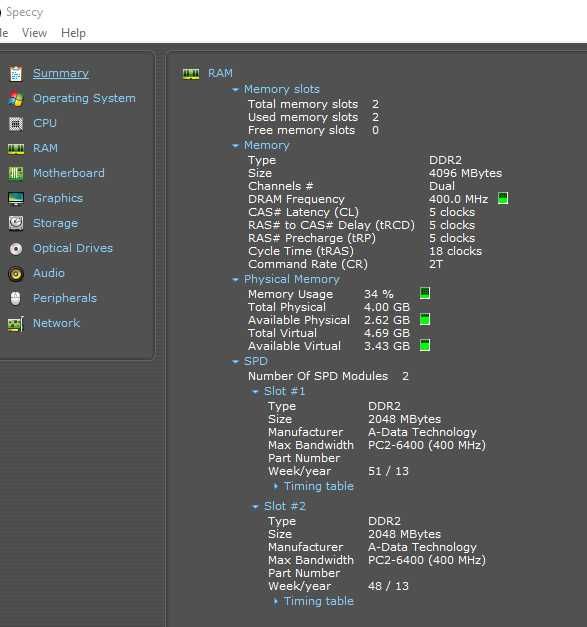Click the Total memory slots row
The height and width of the screenshot is (627, 587).
[x=313, y=104]
